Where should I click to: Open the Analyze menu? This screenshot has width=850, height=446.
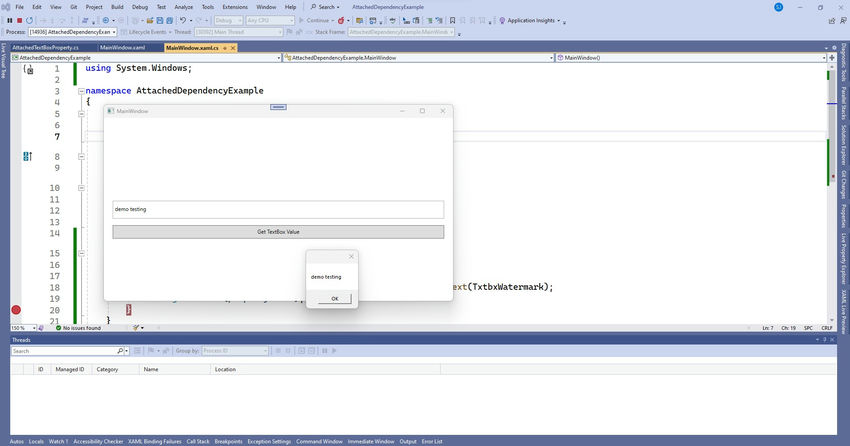pyautogui.click(x=184, y=7)
